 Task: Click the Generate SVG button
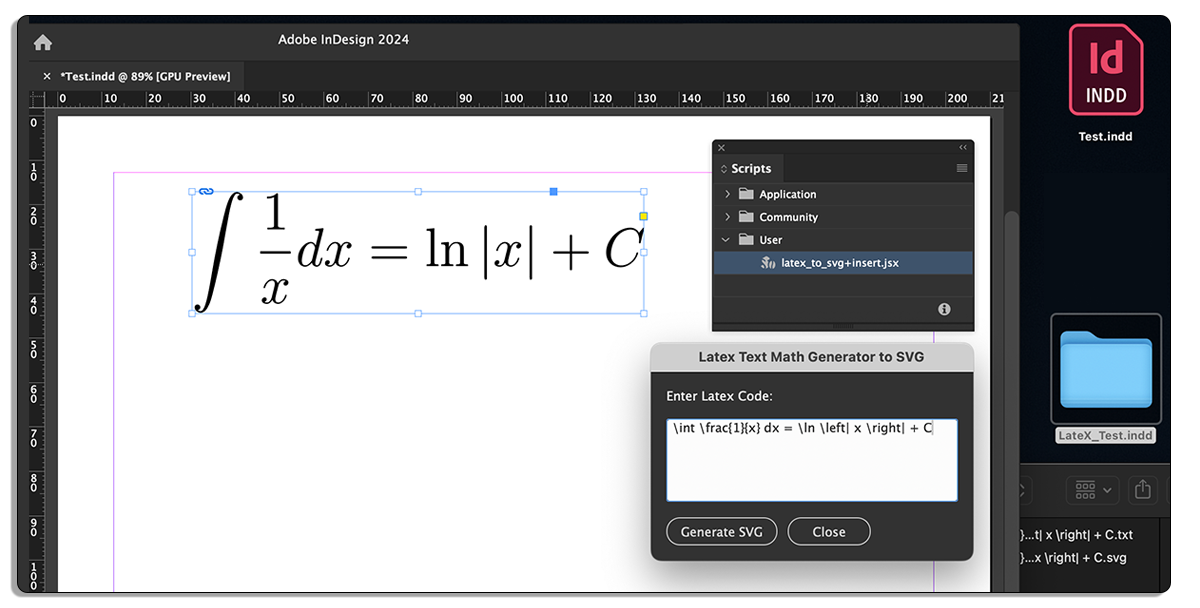pos(721,531)
